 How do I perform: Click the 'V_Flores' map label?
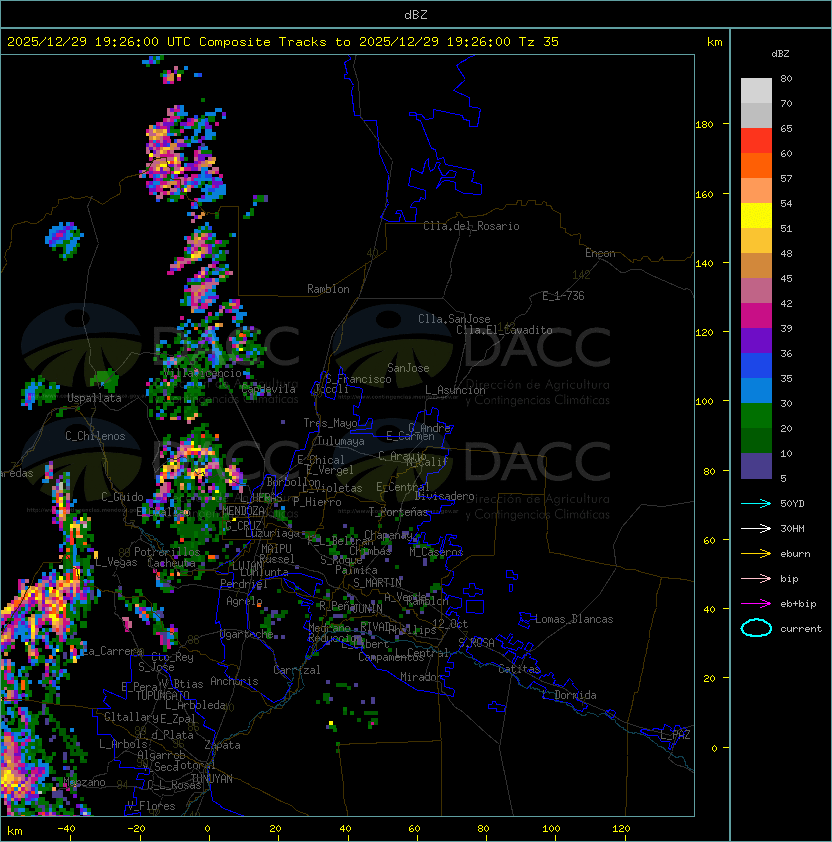(151, 806)
